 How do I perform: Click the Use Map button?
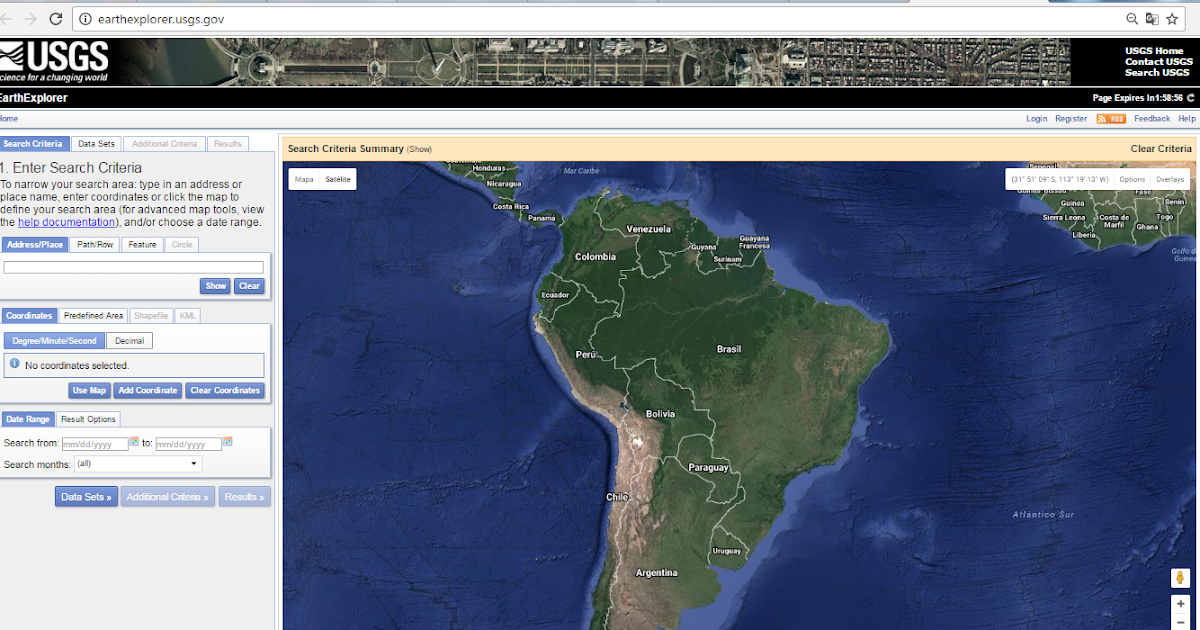(x=88, y=390)
